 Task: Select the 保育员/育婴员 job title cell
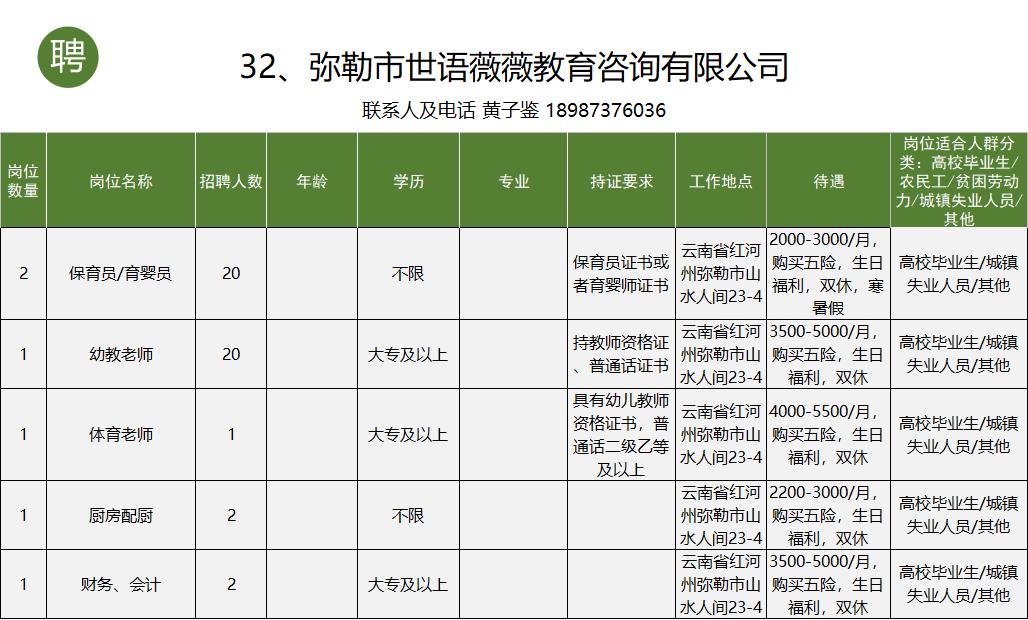(119, 273)
